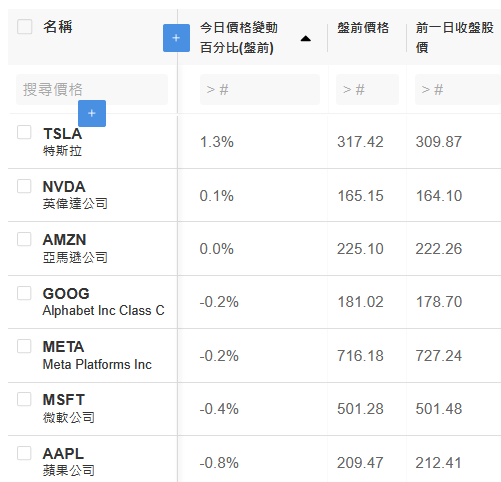Check the META row checkbox
The width and height of the screenshot is (501, 482).
click(x=24, y=346)
